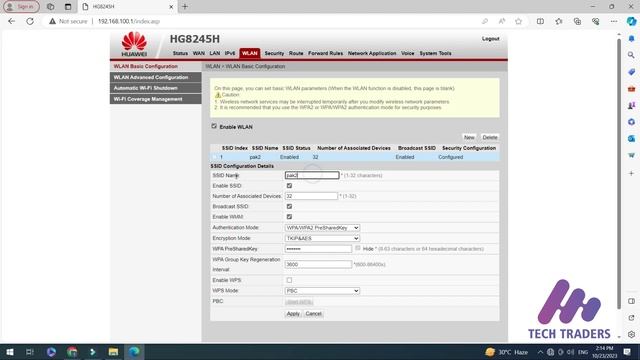Toggle the Broadcast SSID checkbox
Image resolution: width=640 pixels, height=360 pixels.
tap(289, 207)
